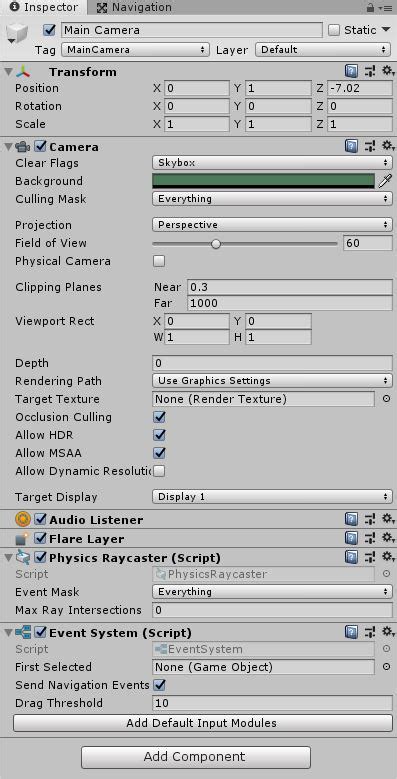Click the Far clipping plane field
The width and height of the screenshot is (397, 779).
290,303
